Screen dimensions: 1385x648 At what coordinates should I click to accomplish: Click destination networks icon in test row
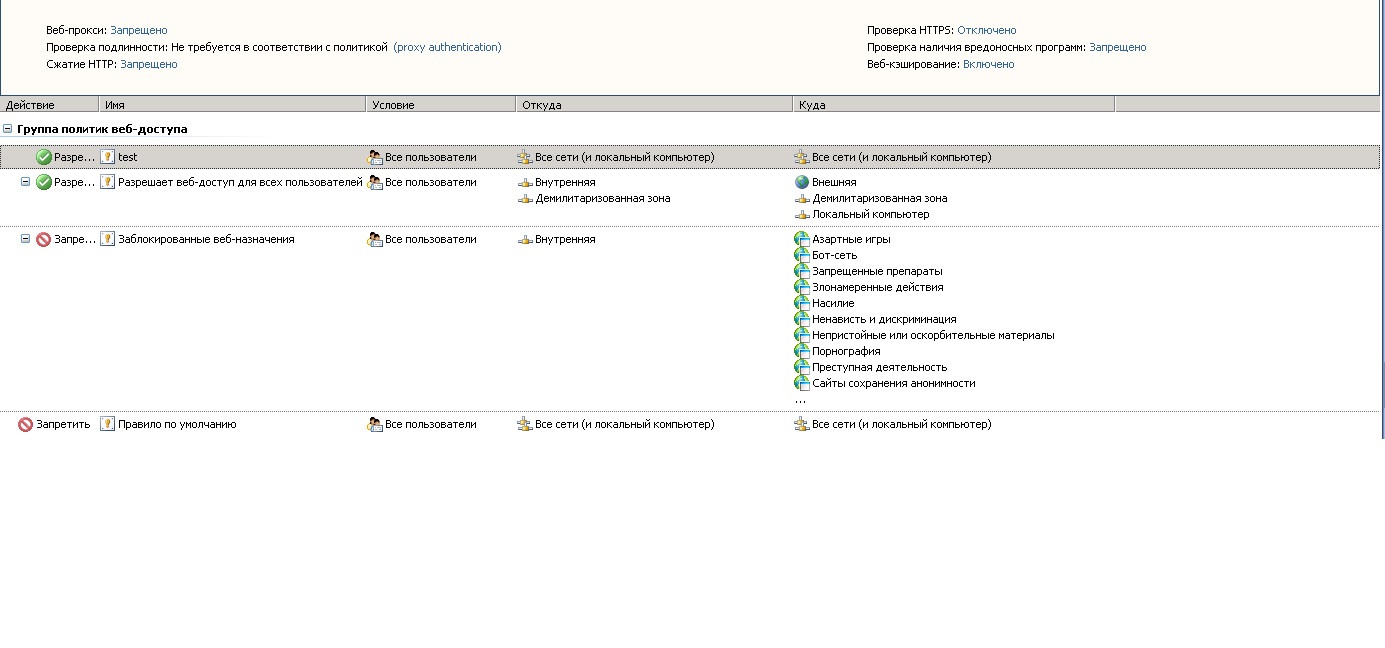point(802,157)
